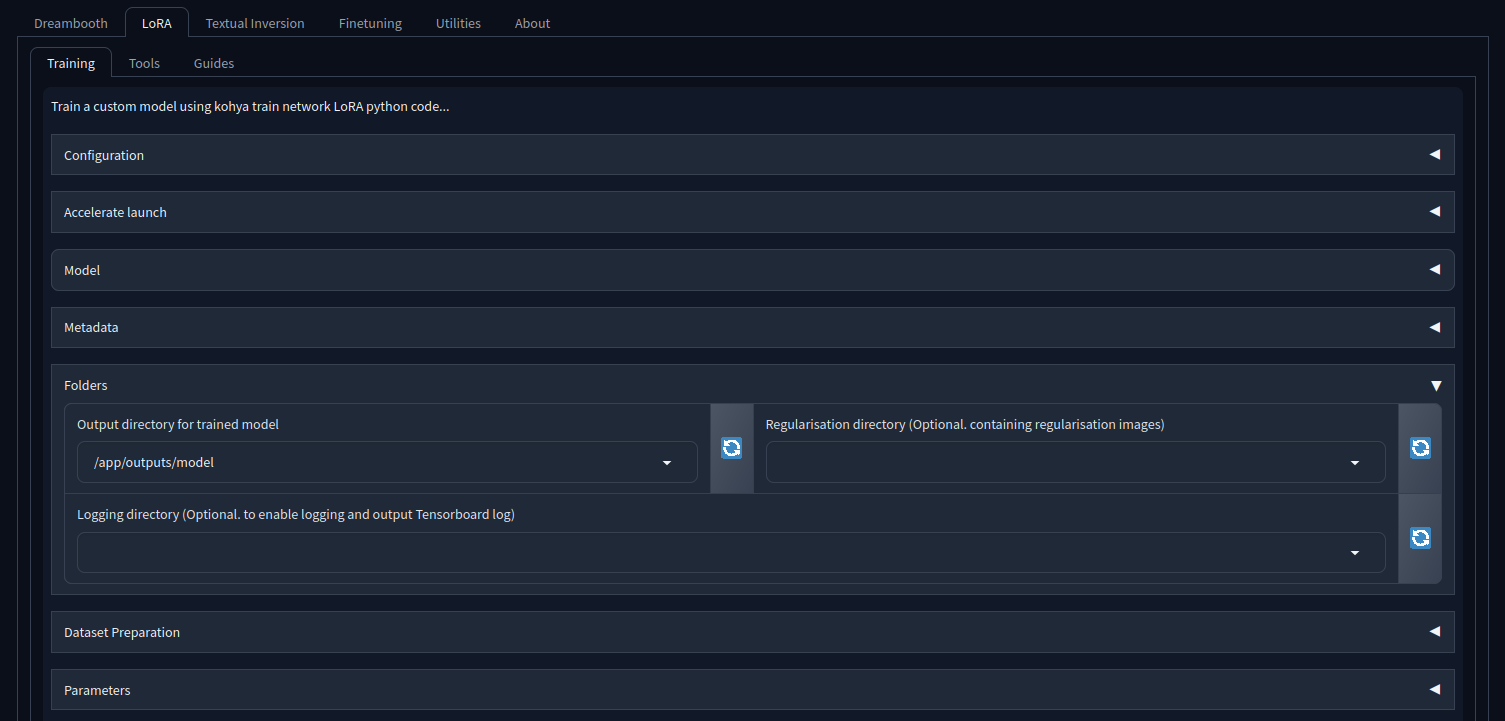
Task: Open the Guides sub-tab
Action: click(214, 63)
